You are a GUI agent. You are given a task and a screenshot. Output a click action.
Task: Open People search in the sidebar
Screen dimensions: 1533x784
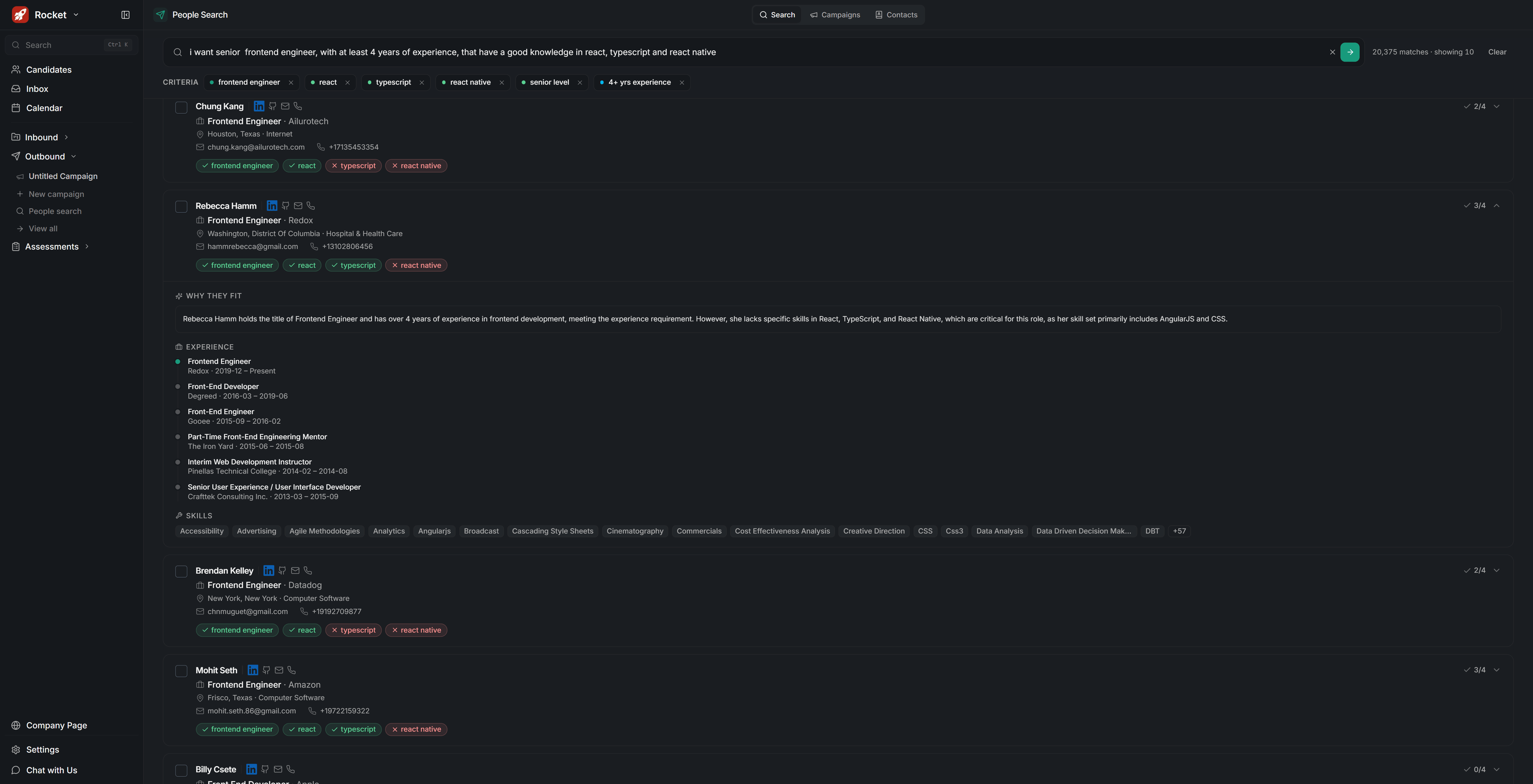coord(55,212)
